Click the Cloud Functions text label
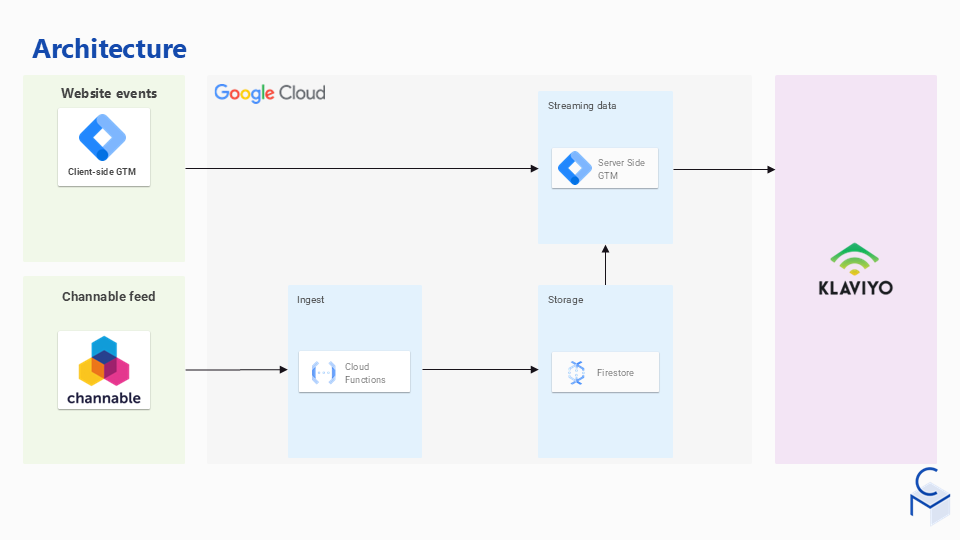This screenshot has height=540, width=960. coord(365,373)
